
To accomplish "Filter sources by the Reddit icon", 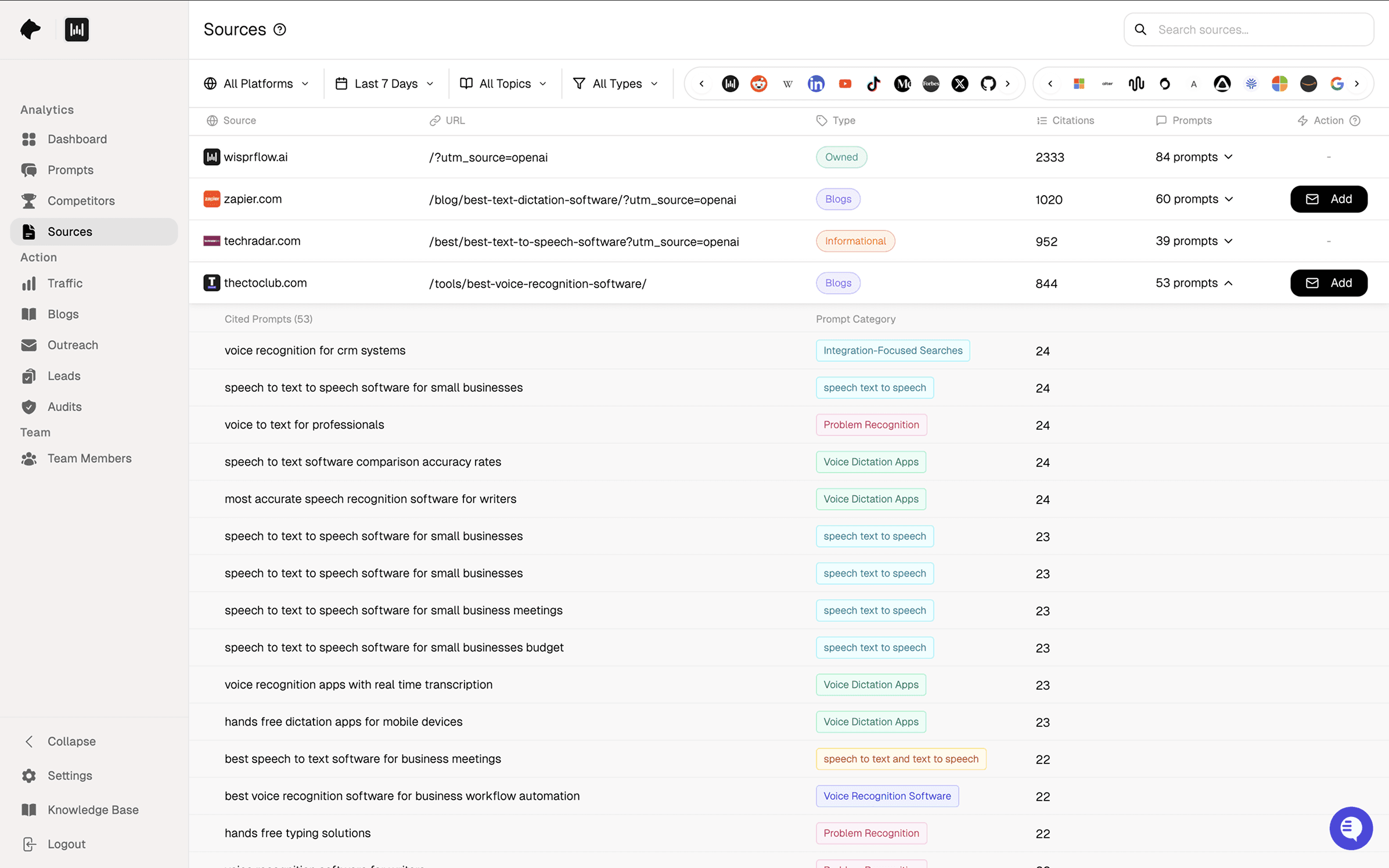I will [x=758, y=84].
